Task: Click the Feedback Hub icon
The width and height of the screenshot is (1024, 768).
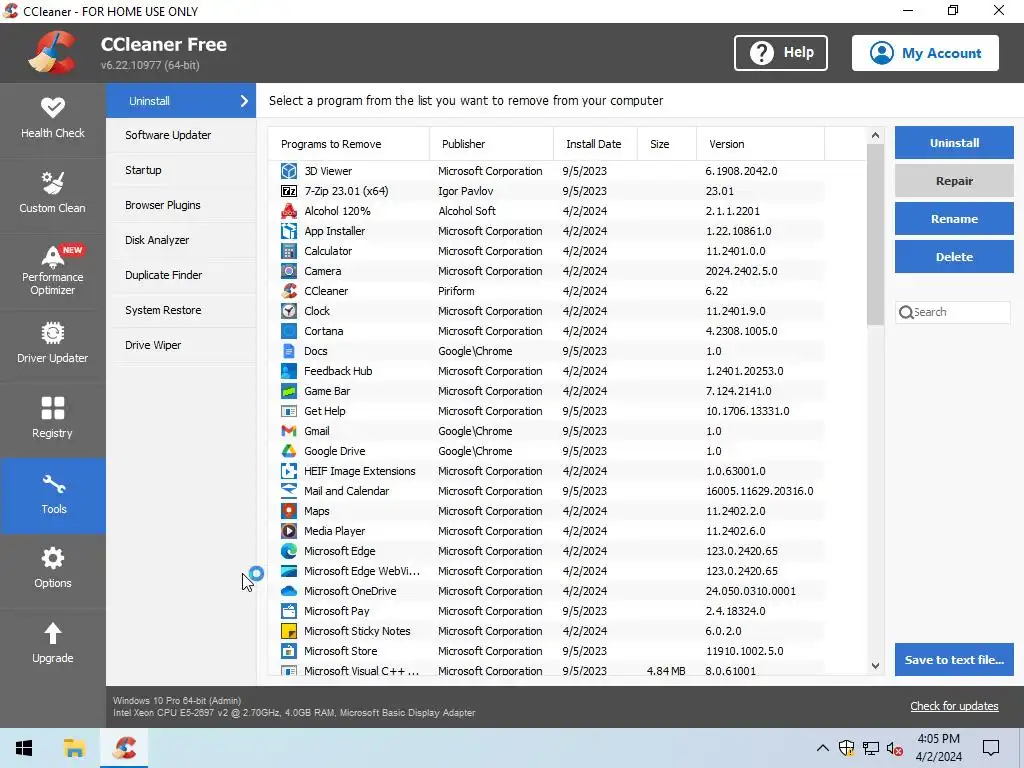Action: click(289, 371)
